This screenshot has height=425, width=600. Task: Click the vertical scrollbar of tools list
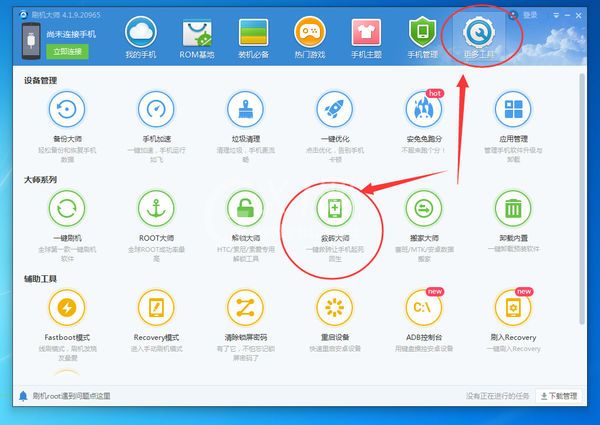coord(582,199)
